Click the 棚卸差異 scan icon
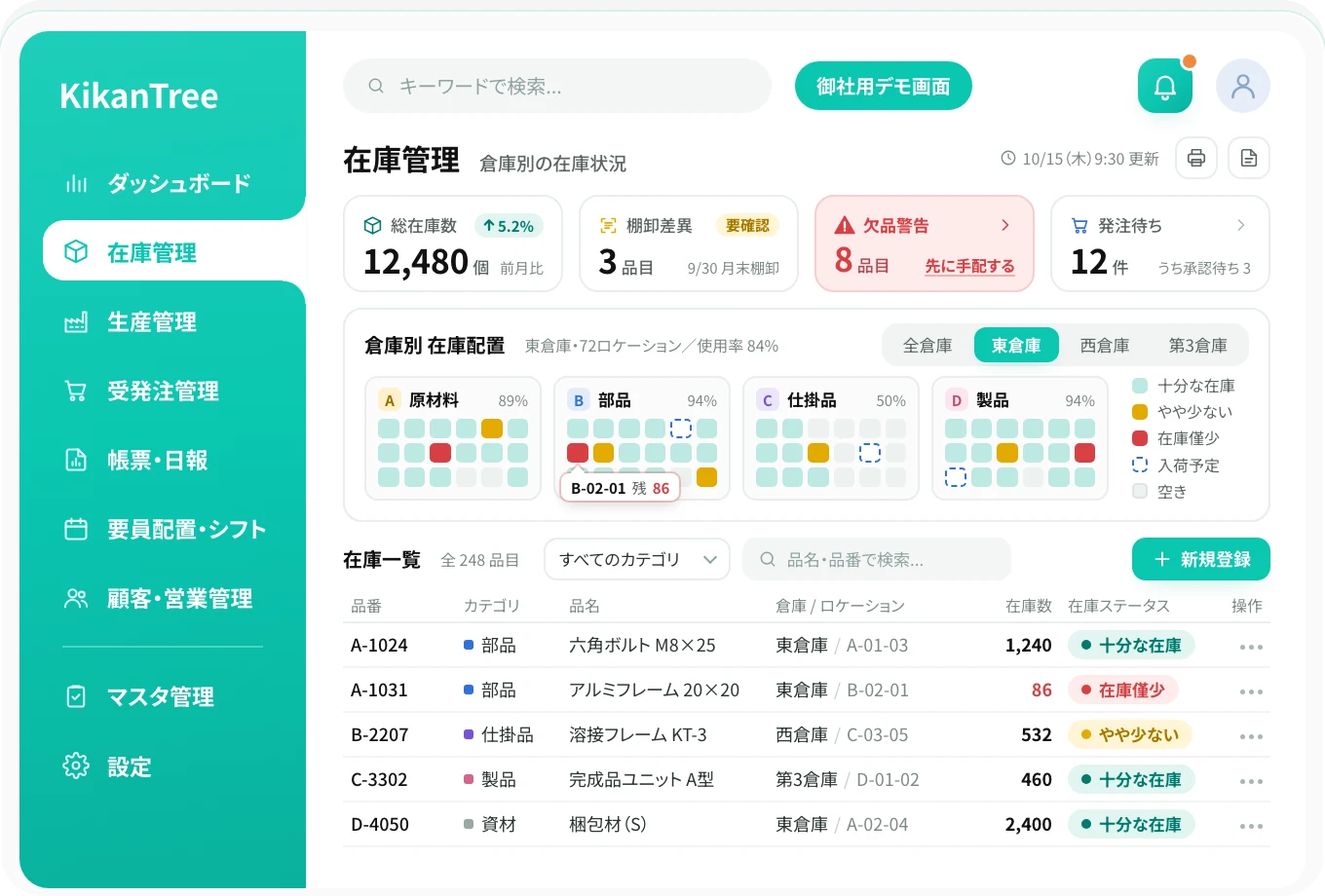The height and width of the screenshot is (896, 1325). coord(608,226)
